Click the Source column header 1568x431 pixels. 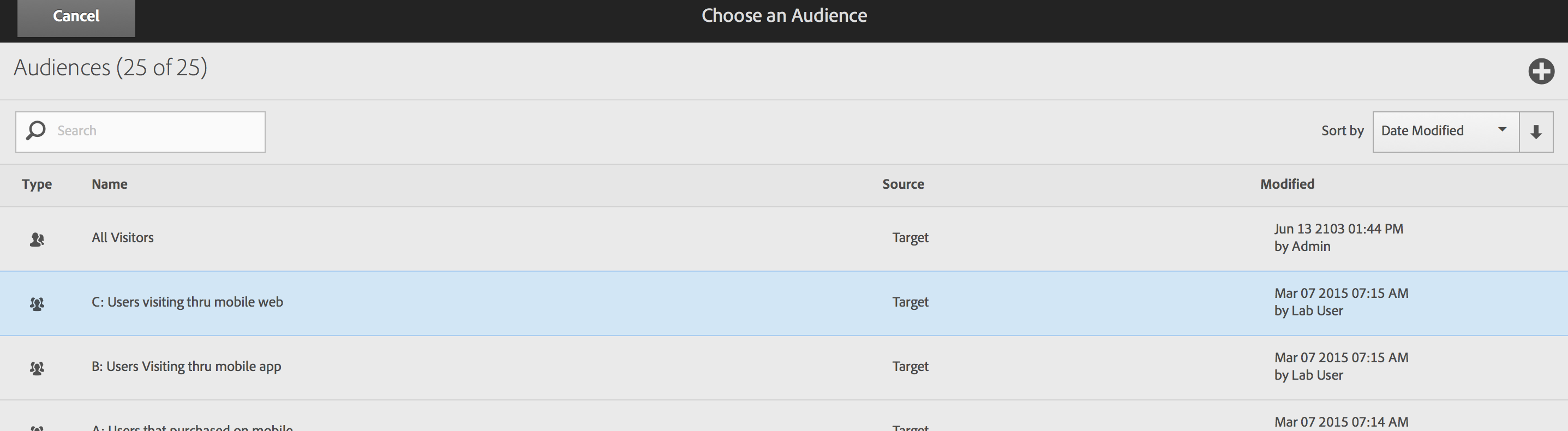pos(903,184)
